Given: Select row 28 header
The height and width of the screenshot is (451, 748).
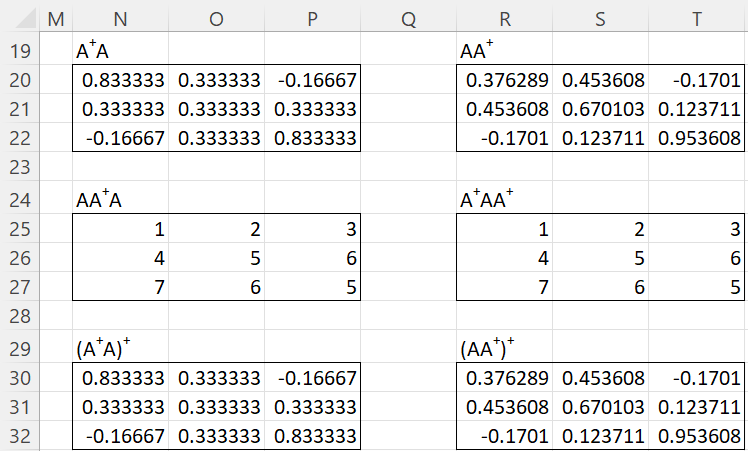Looking at the screenshot, I should coord(20,316).
